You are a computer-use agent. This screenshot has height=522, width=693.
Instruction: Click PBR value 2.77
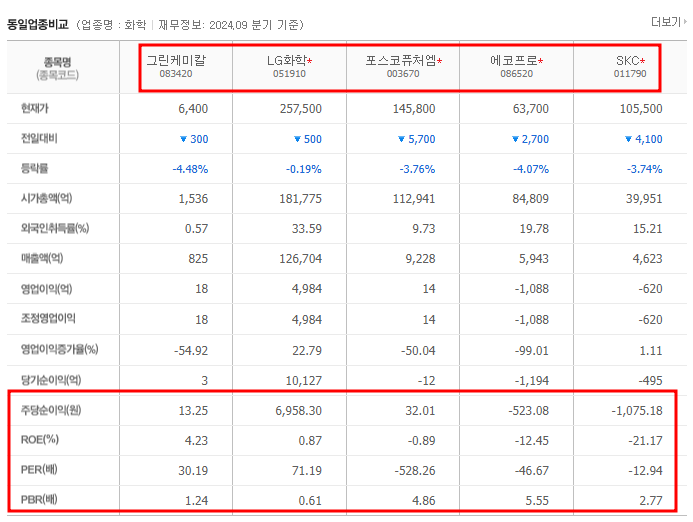(651, 501)
